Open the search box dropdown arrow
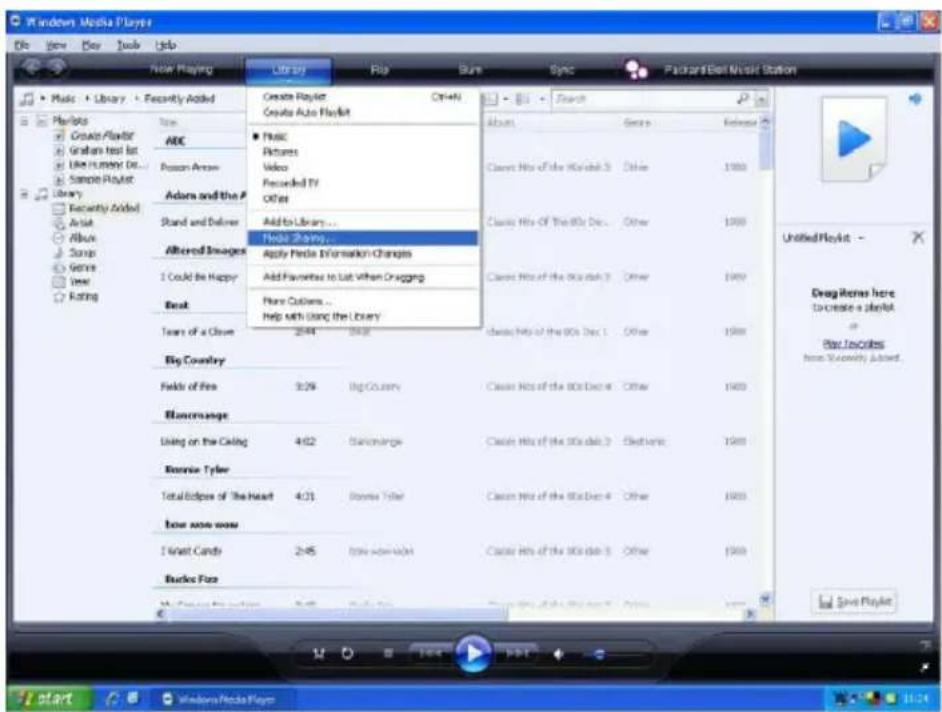942x712 pixels. pyautogui.click(x=761, y=99)
